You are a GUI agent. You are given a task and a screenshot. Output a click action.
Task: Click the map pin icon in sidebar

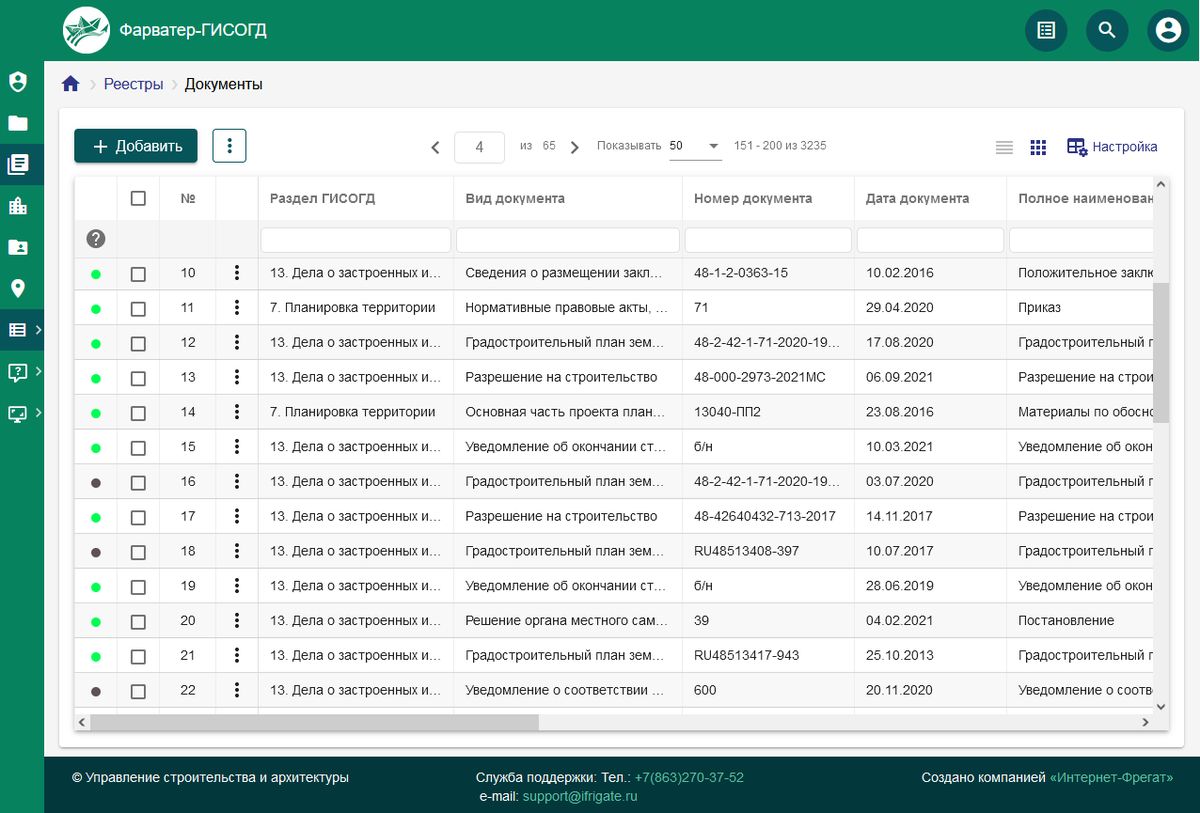point(18,288)
